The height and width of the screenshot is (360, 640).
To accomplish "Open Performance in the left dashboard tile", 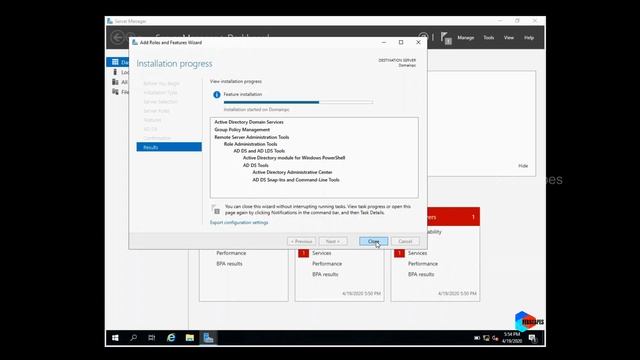I will [231, 253].
